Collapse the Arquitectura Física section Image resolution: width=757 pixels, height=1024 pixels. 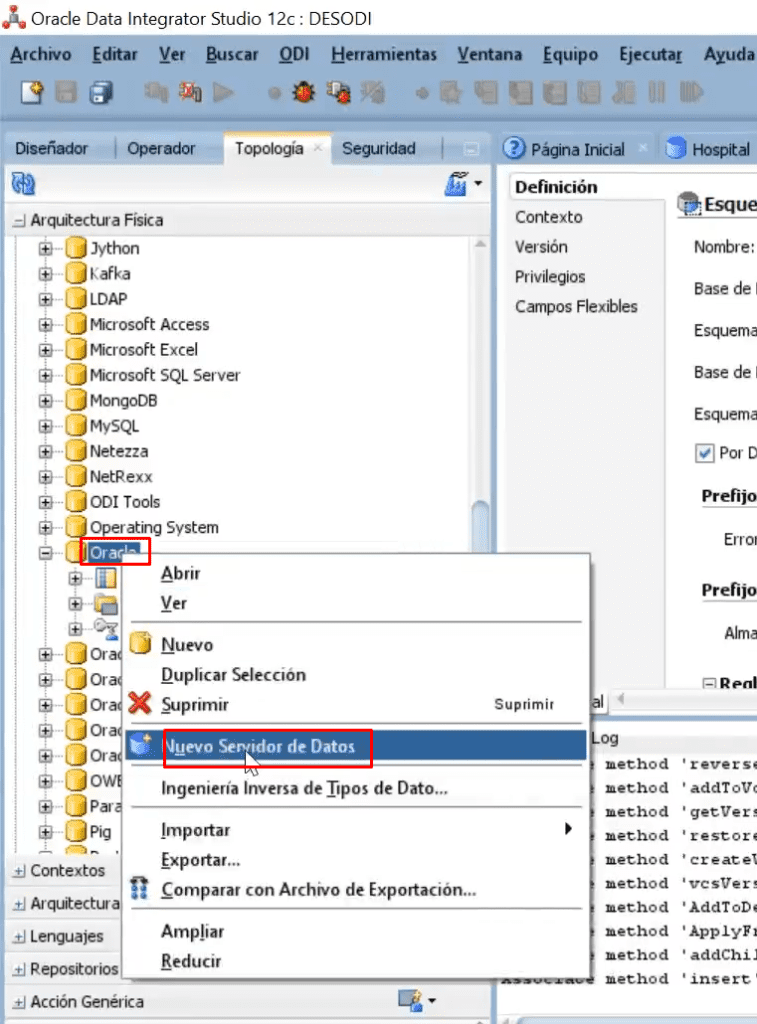(x=20, y=221)
